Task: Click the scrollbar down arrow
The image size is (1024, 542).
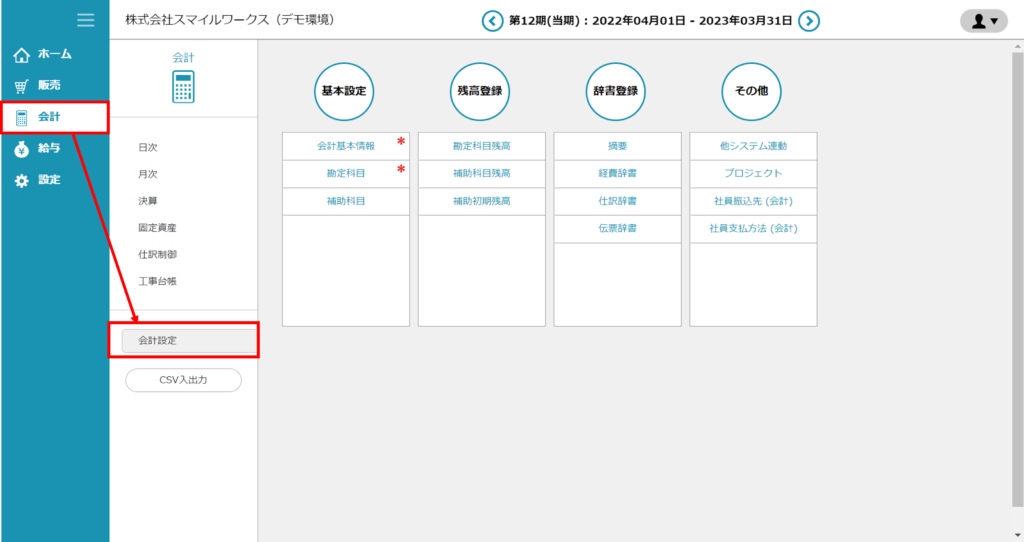Action: pos(1017,535)
